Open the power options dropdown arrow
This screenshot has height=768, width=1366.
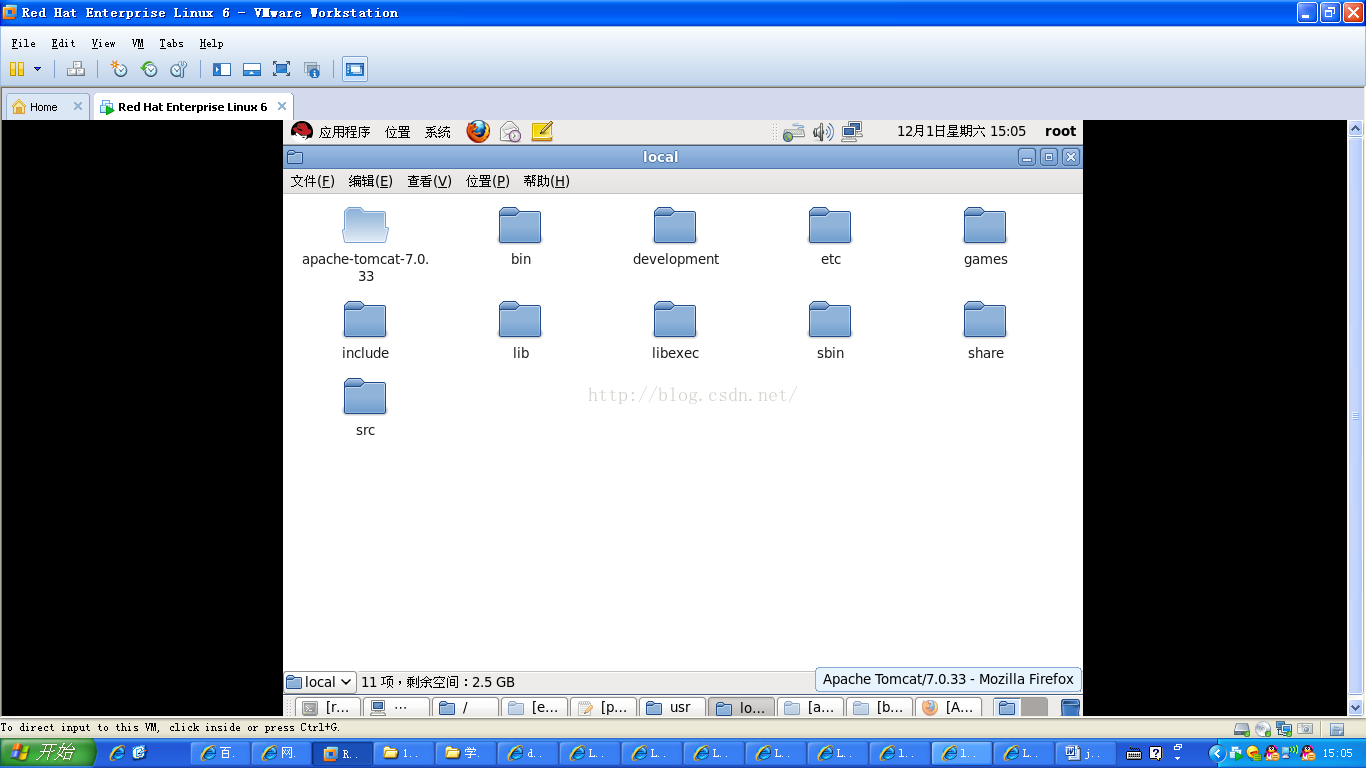click(38, 69)
